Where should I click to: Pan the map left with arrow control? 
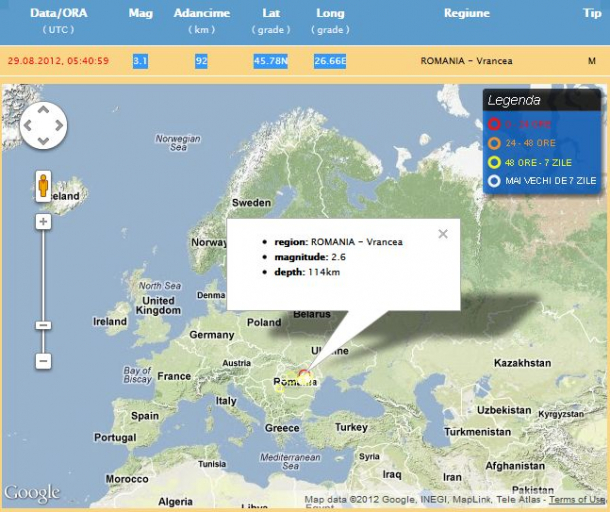pos(28,126)
